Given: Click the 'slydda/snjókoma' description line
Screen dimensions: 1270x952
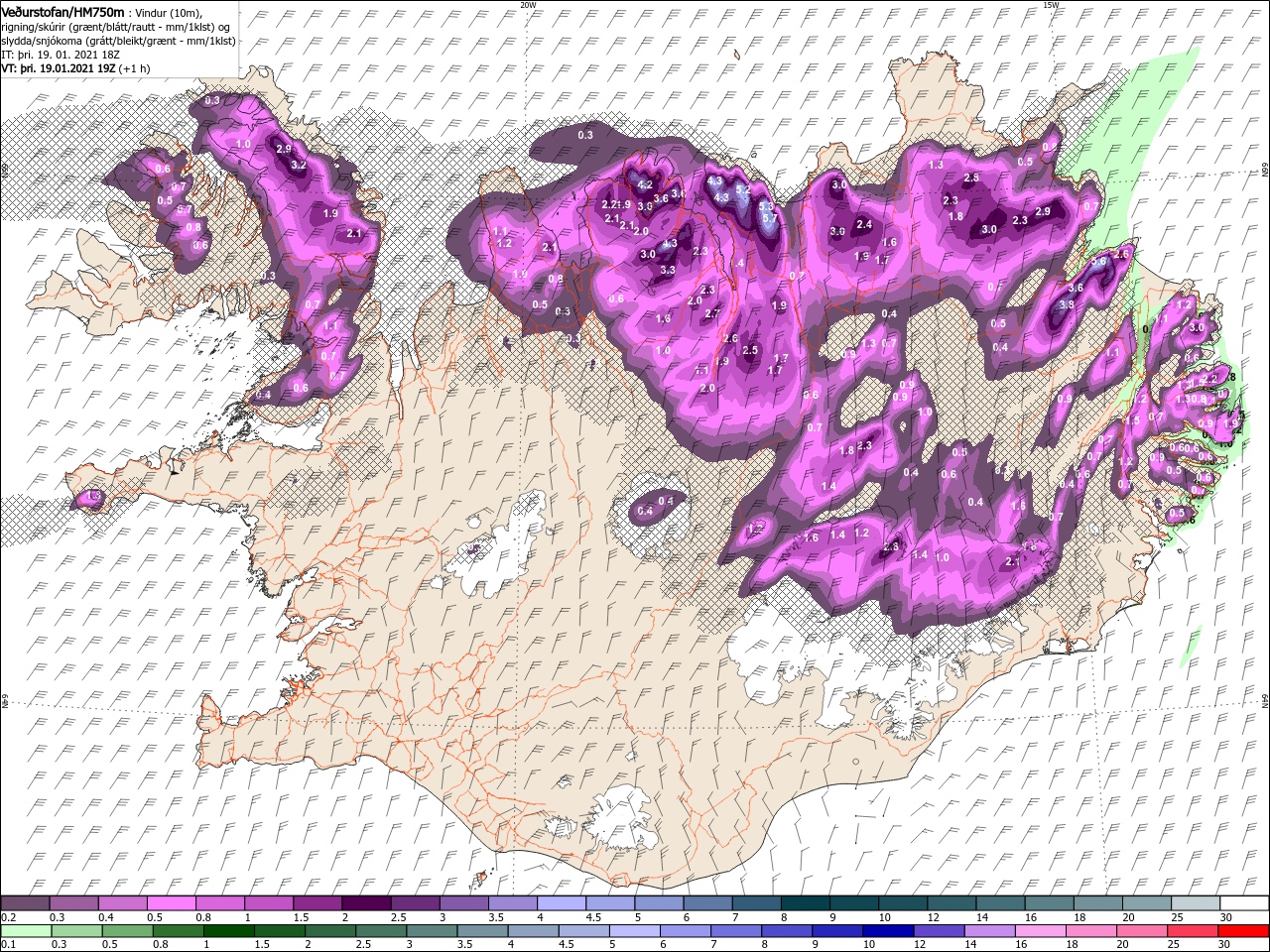Looking at the screenshot, I should [x=119, y=41].
